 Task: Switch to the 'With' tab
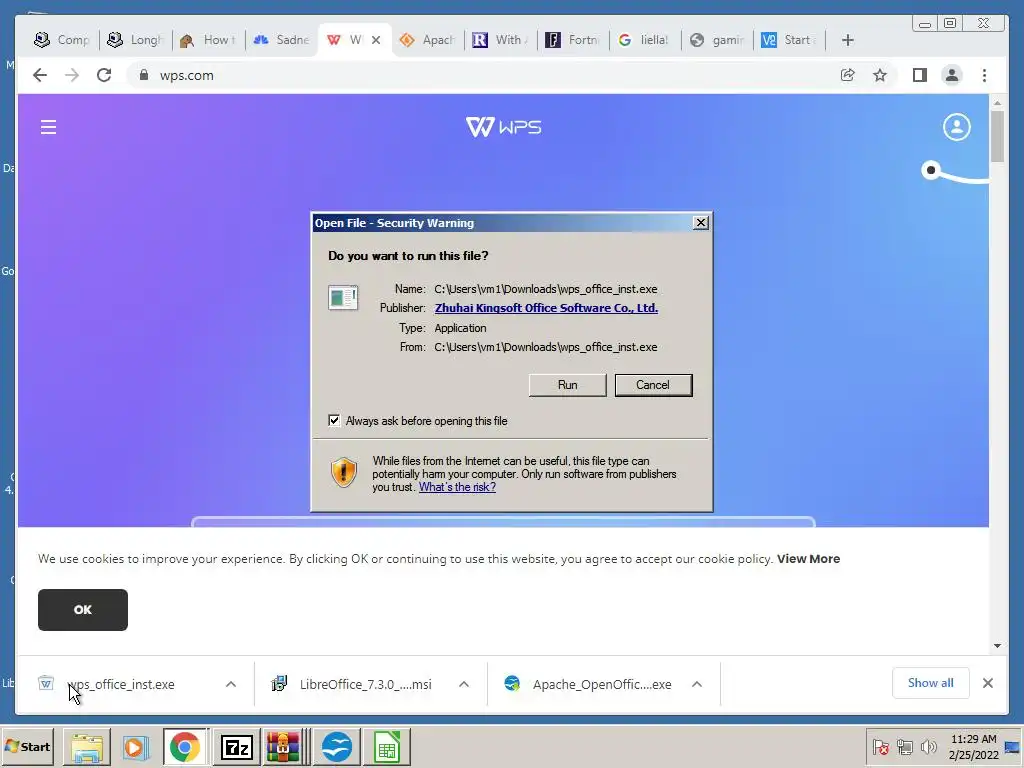pos(500,40)
